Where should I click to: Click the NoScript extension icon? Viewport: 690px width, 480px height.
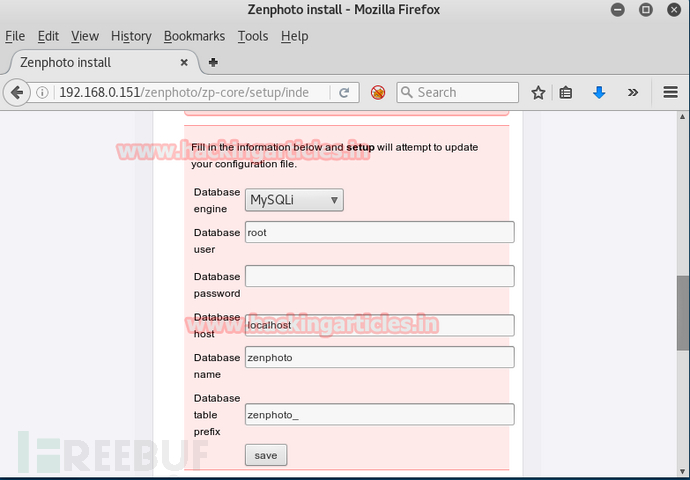[x=378, y=92]
